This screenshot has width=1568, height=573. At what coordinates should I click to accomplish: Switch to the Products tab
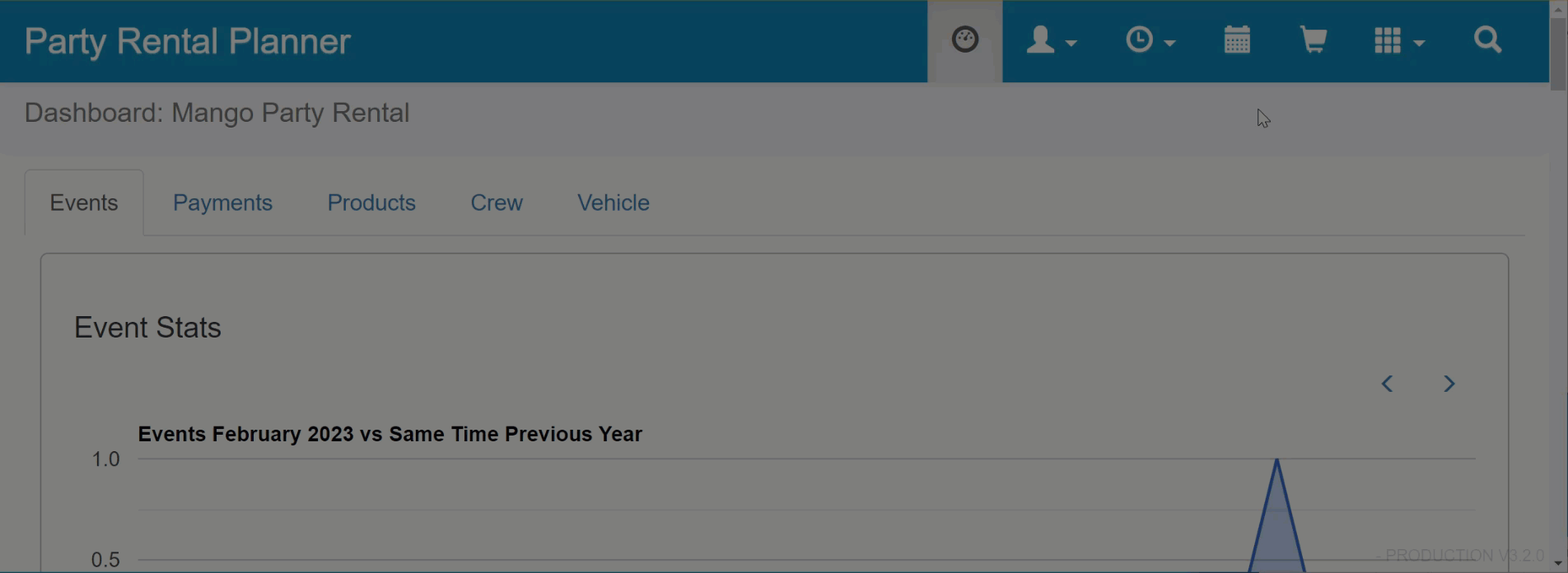click(x=371, y=203)
